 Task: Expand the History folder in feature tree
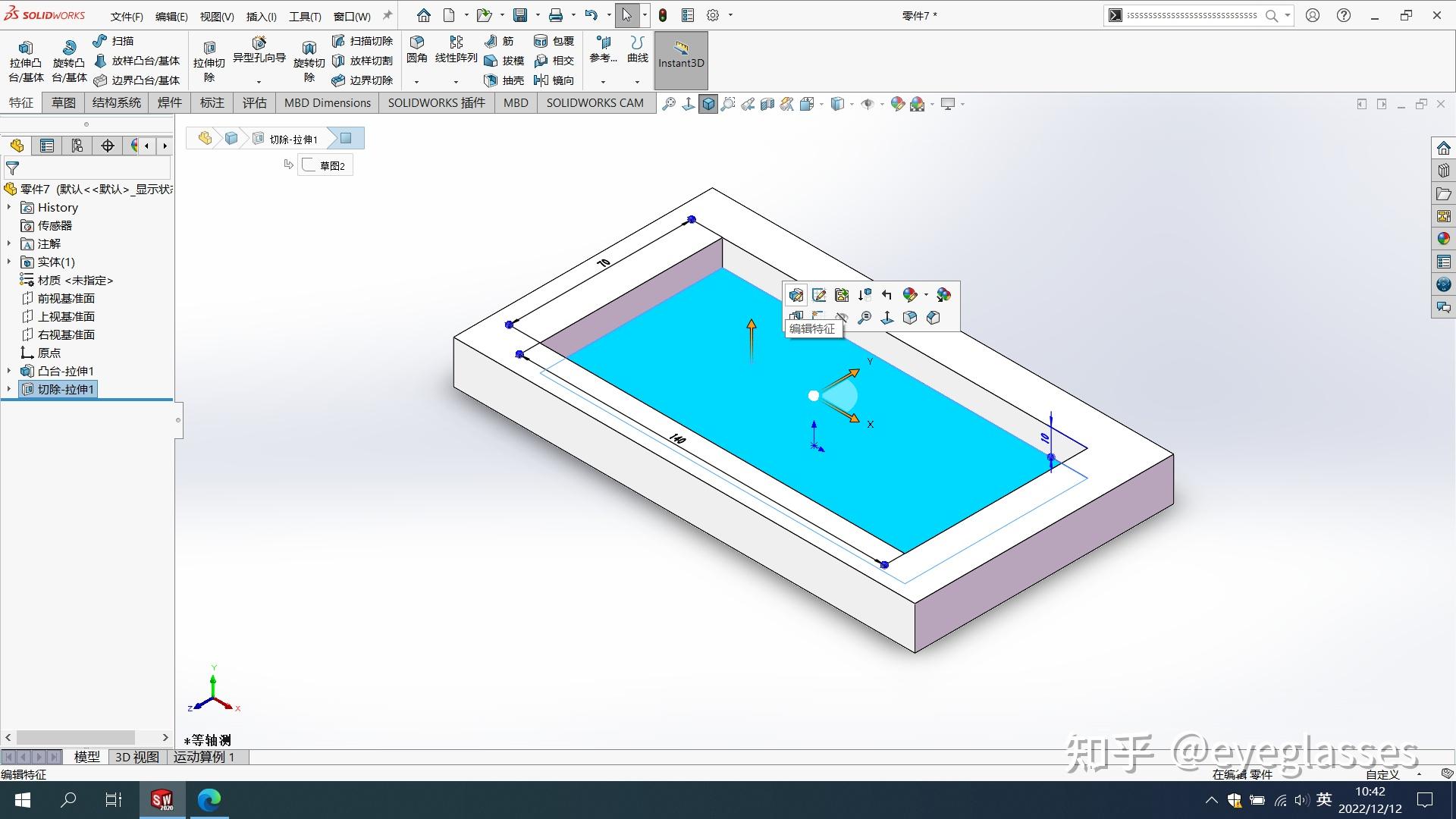9,207
